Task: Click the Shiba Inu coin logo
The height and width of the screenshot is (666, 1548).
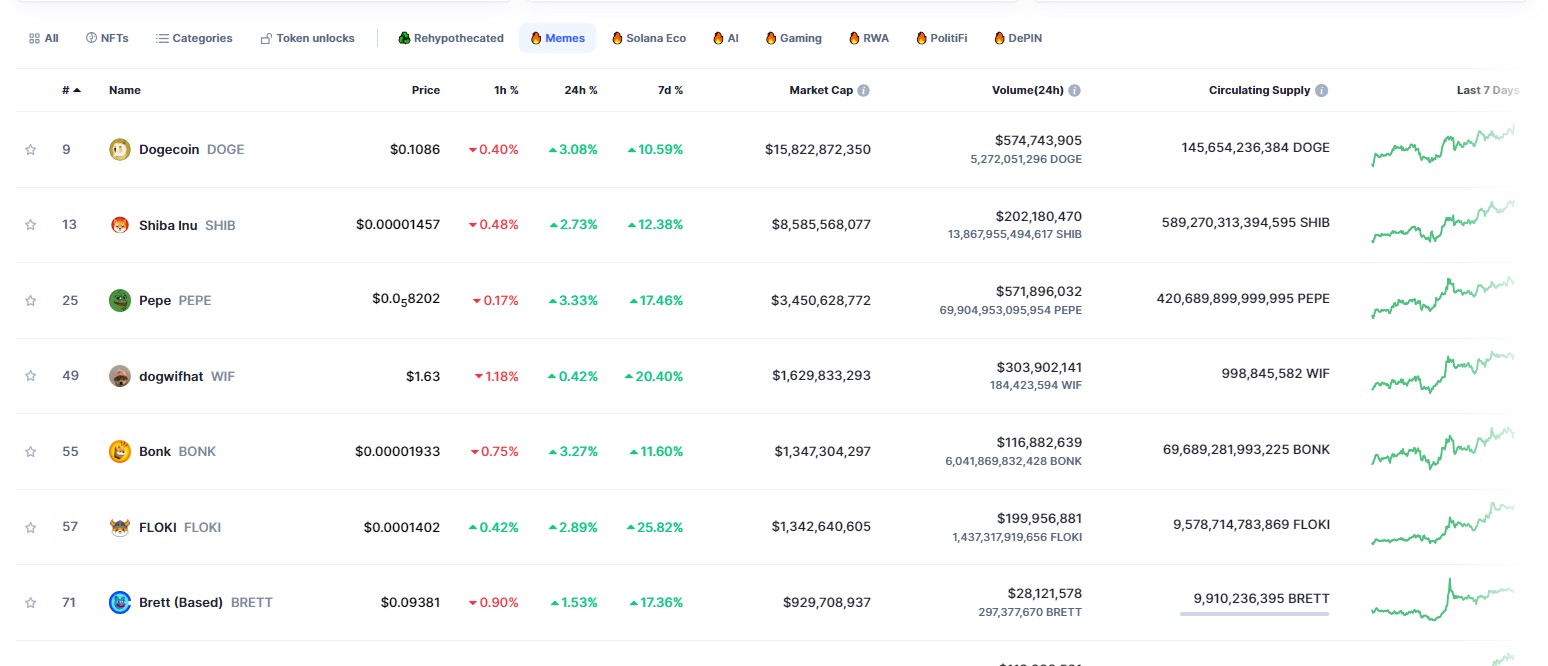Action: (x=120, y=225)
